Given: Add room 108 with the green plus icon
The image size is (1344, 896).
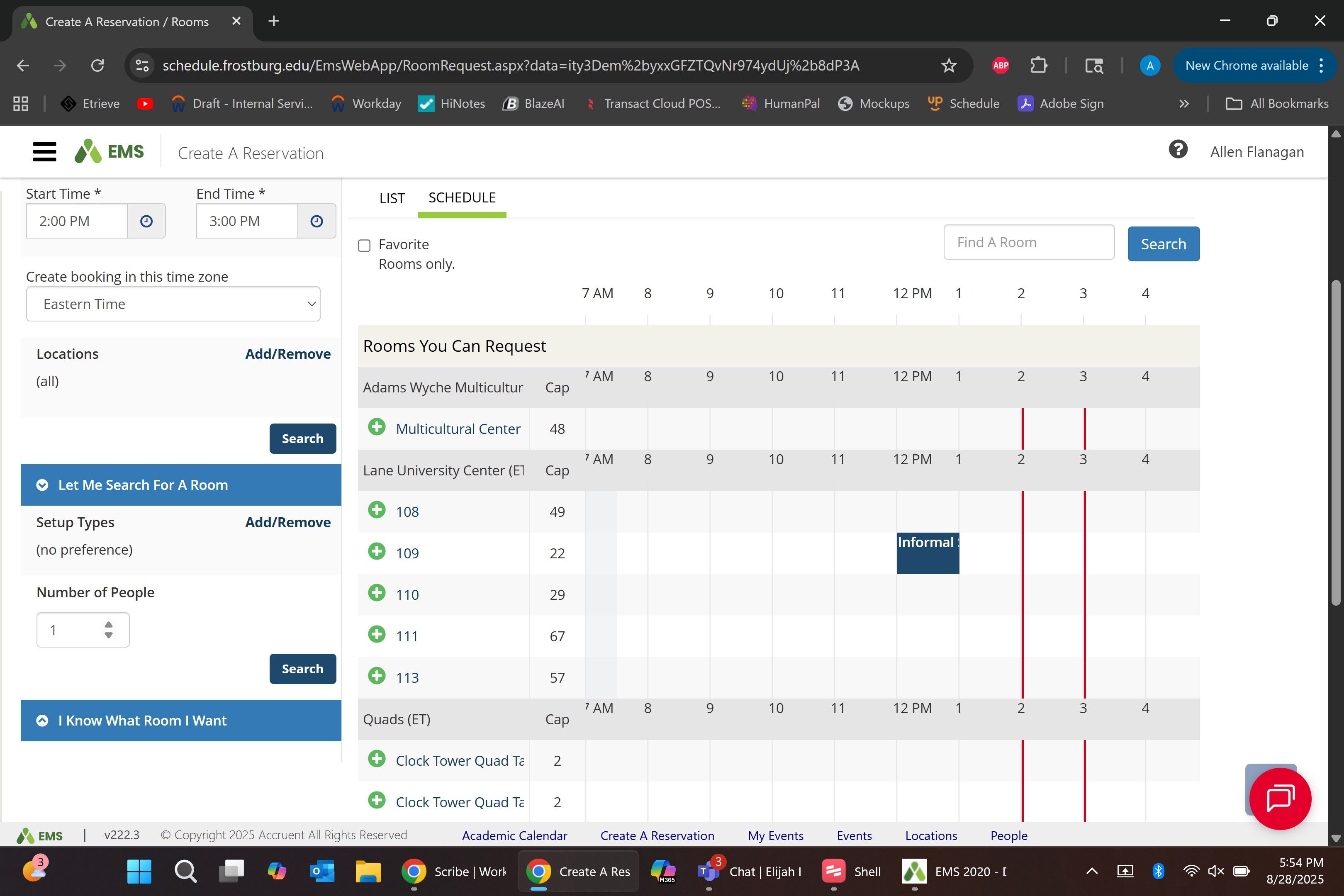Looking at the screenshot, I should tap(377, 510).
